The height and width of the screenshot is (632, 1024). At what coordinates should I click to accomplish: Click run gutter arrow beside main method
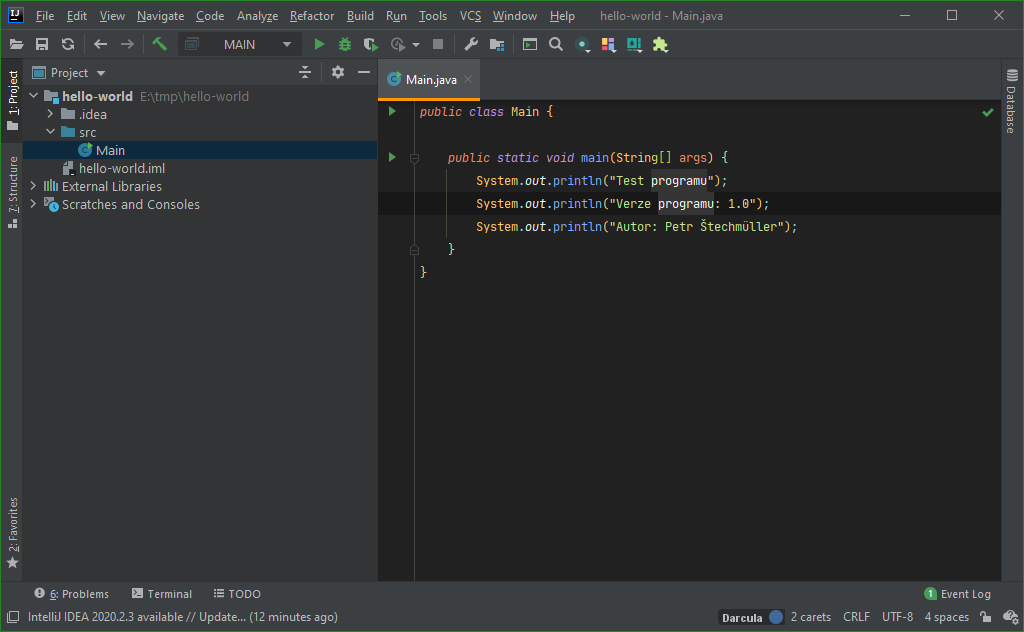click(x=392, y=157)
